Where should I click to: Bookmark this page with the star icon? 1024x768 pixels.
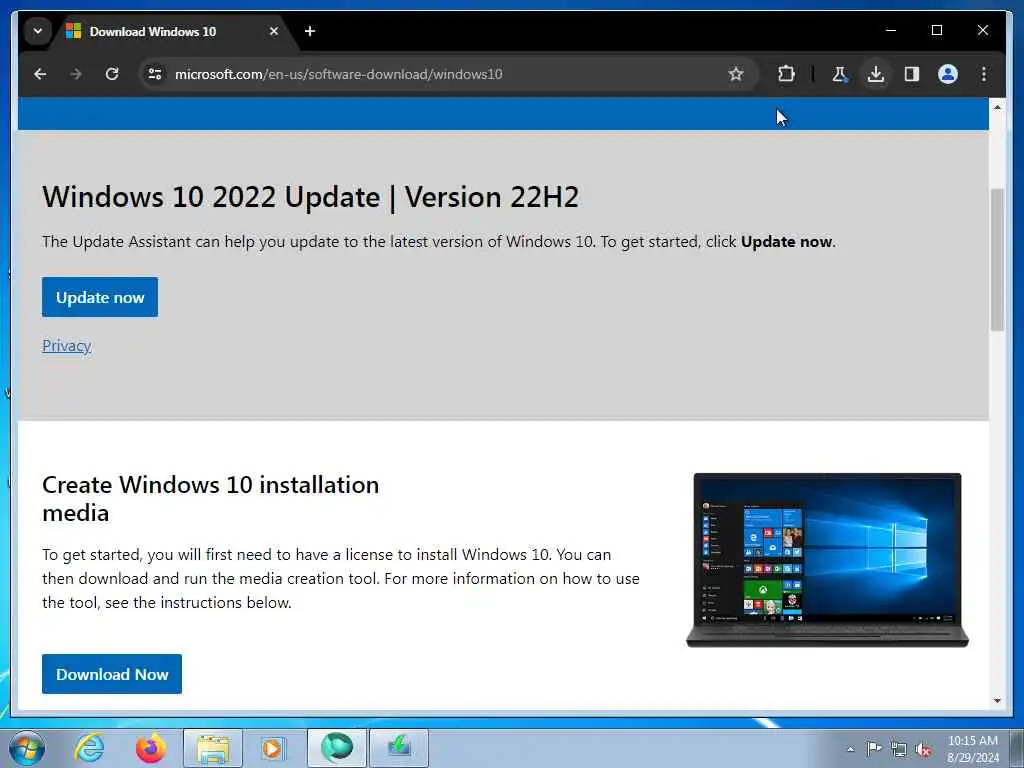(x=736, y=74)
